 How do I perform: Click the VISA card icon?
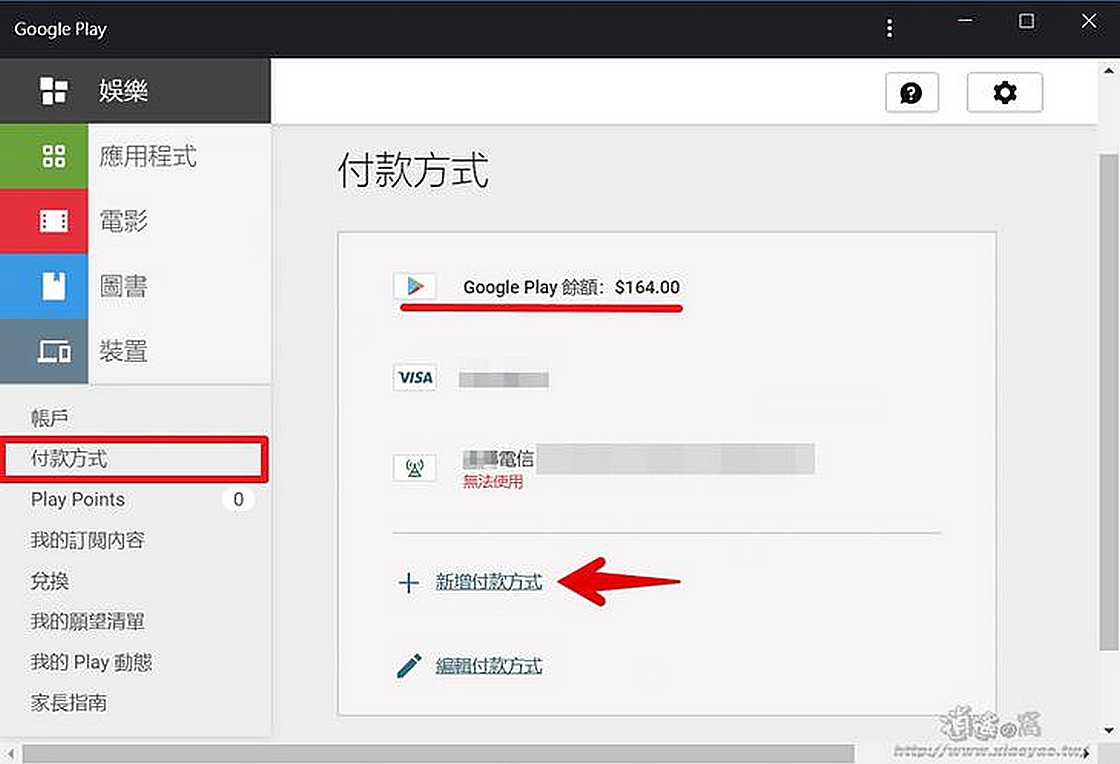[415, 378]
